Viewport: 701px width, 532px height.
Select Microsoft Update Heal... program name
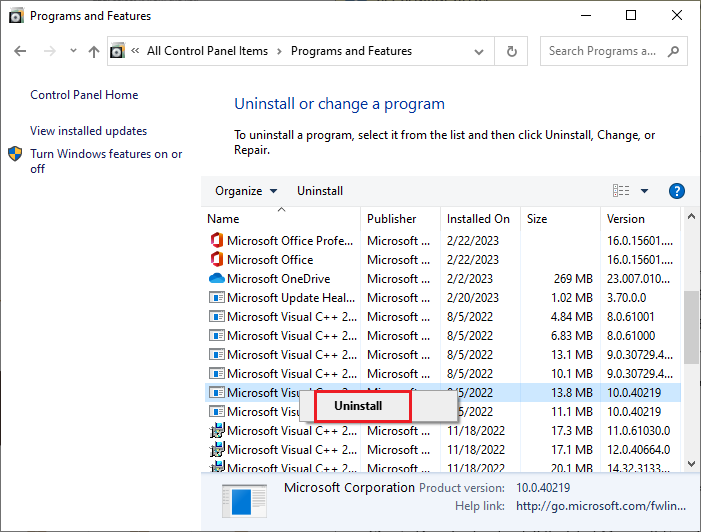tap(291, 297)
